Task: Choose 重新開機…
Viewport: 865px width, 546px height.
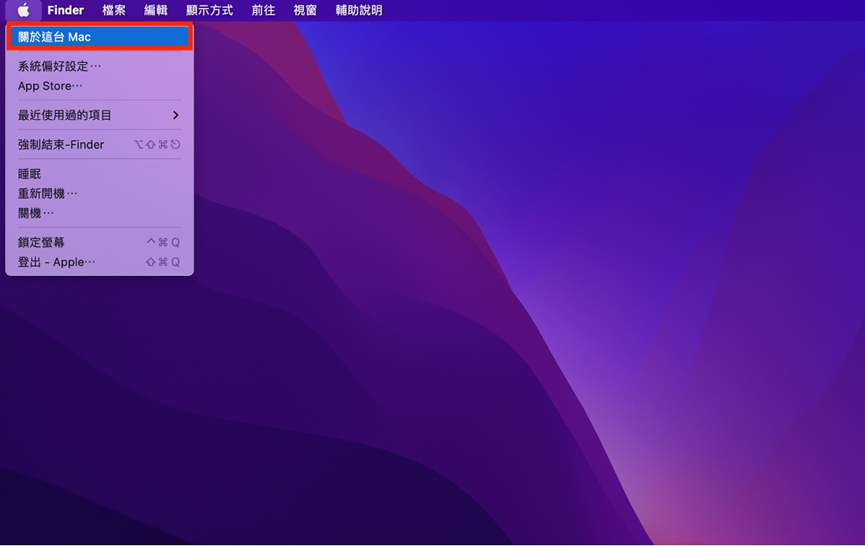Action: click(99, 194)
